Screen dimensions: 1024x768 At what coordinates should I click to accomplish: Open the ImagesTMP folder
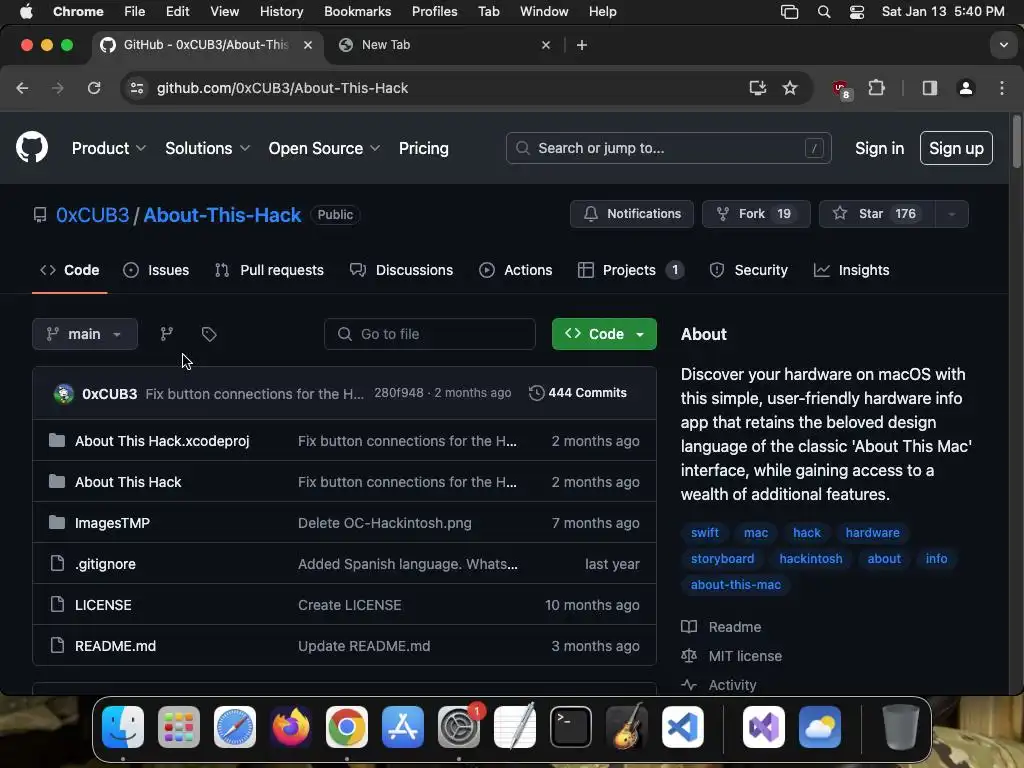click(x=112, y=523)
